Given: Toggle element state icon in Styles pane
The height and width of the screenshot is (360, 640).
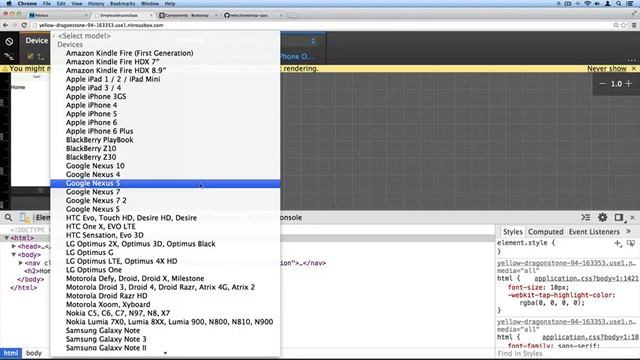Looking at the screenshot, I should [631, 243].
